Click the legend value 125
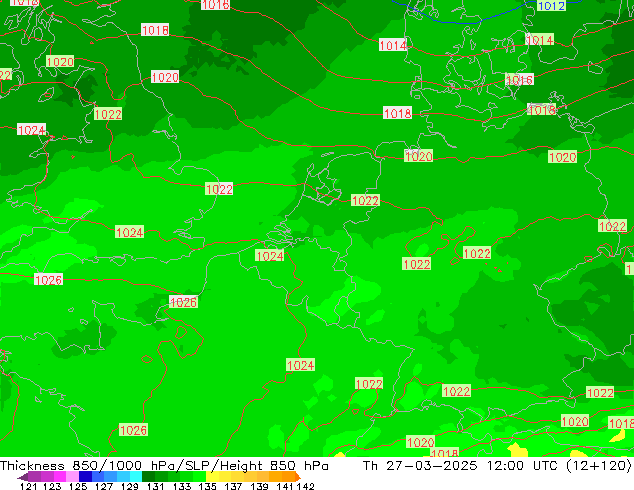 pos(78,486)
